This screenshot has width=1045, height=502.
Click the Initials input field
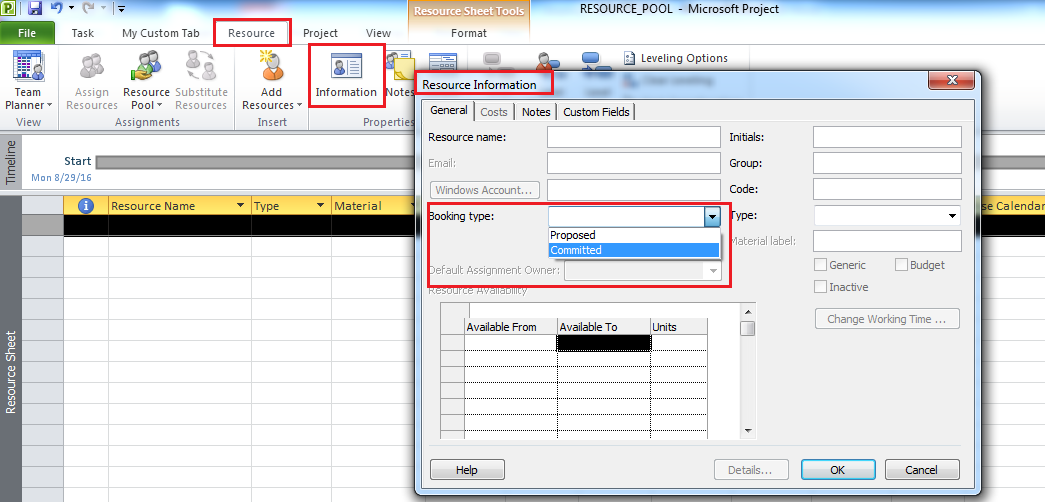(887, 137)
